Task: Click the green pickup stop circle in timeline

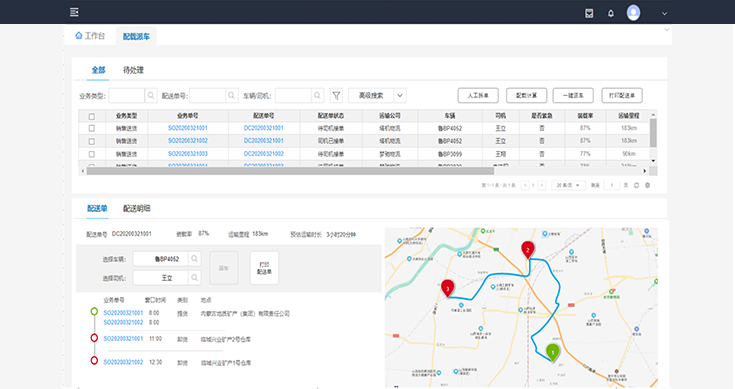Action: coord(94,312)
